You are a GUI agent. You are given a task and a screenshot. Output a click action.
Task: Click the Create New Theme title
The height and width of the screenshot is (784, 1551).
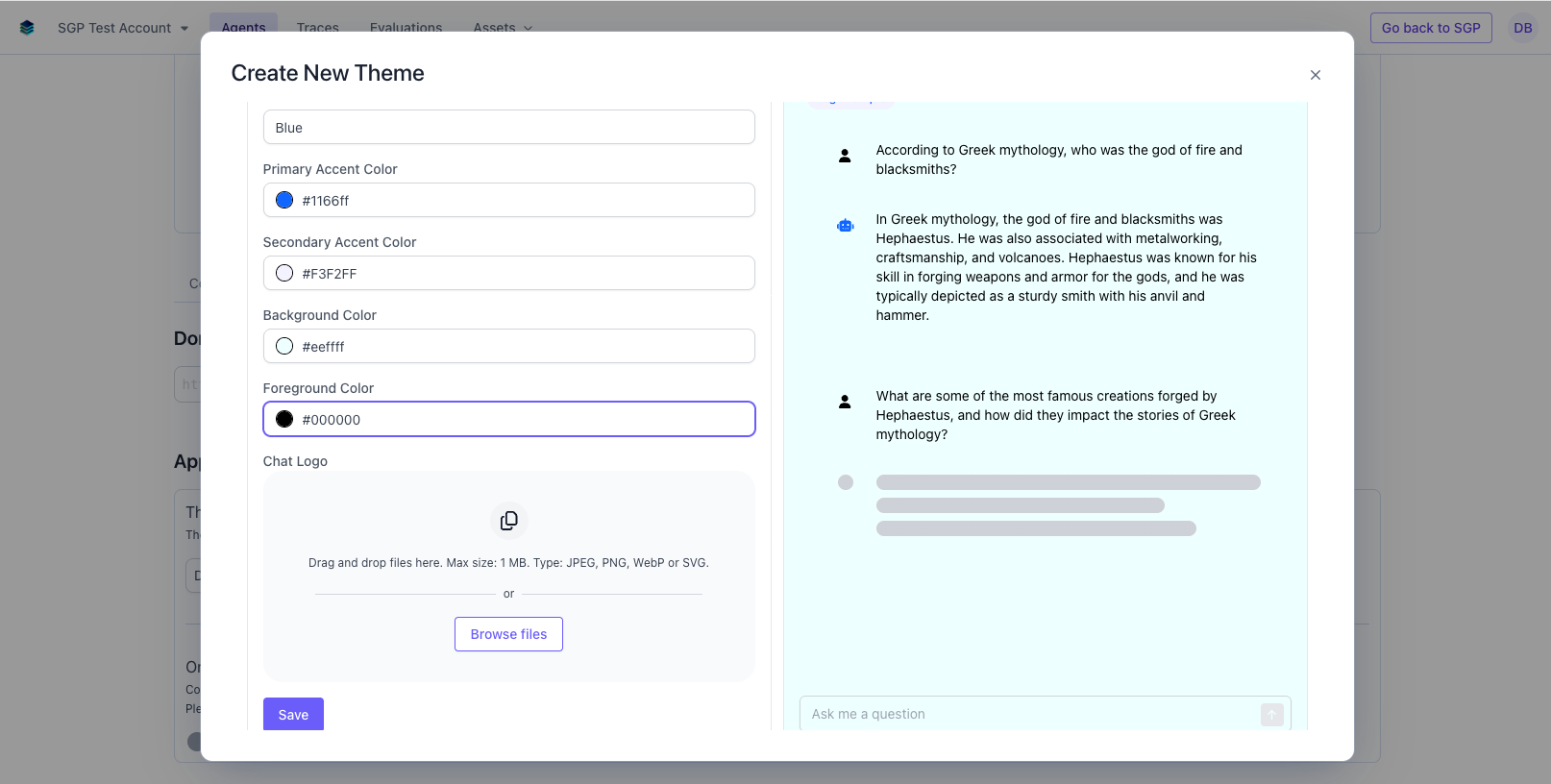point(328,73)
